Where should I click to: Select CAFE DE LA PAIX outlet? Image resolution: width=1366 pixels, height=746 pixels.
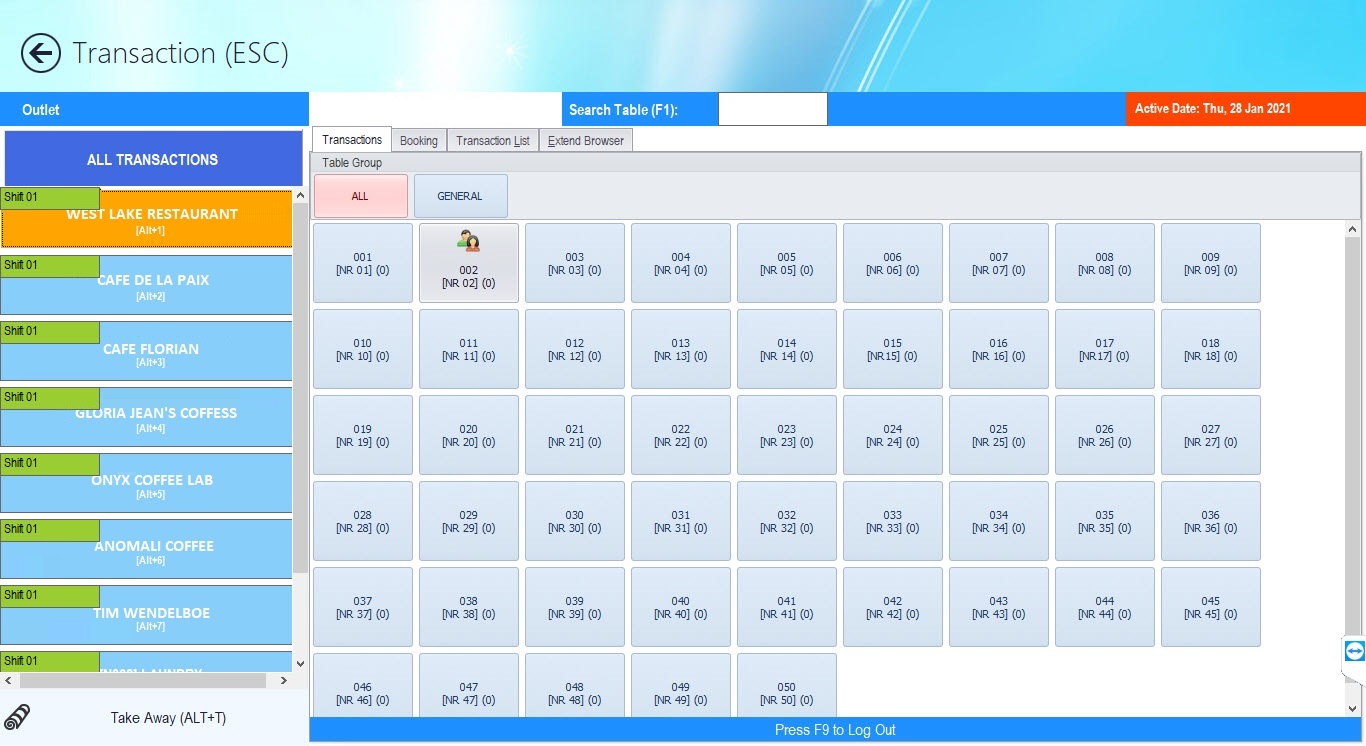152,285
